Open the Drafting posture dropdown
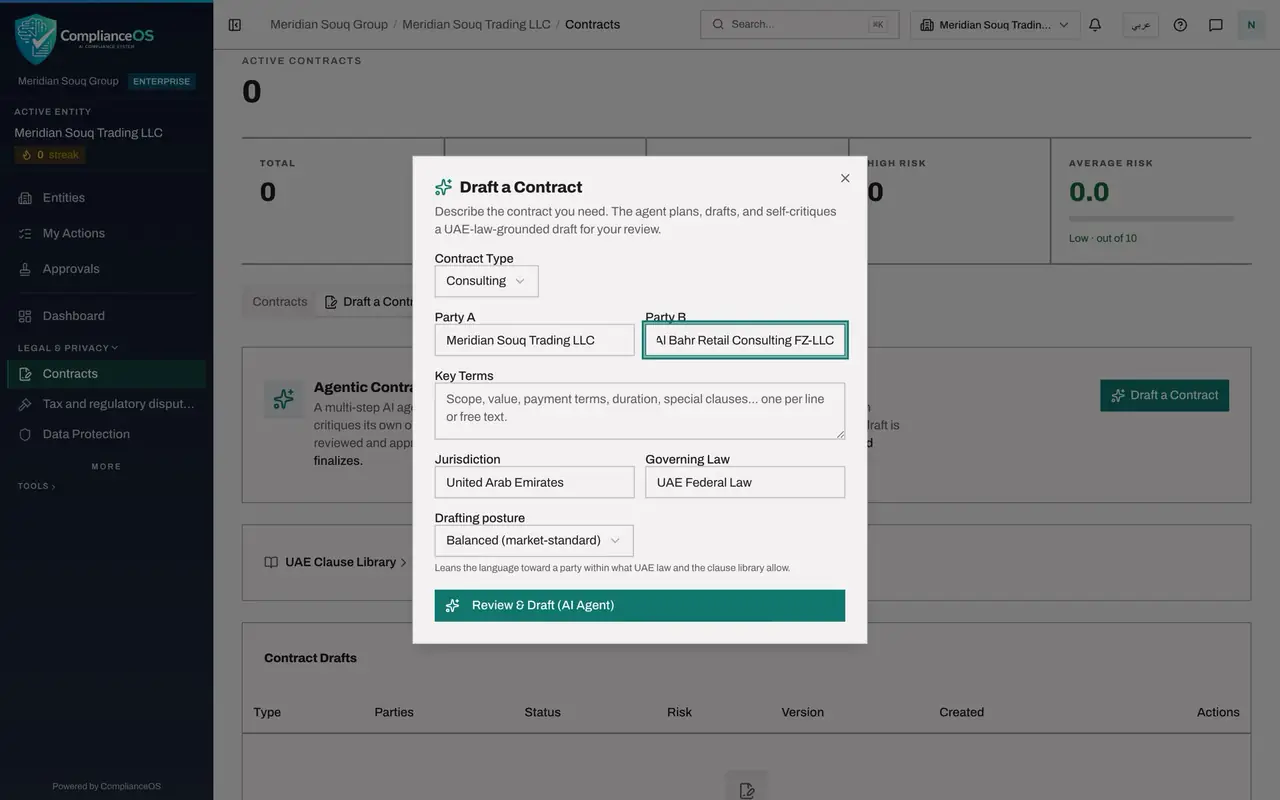The image size is (1280, 800). tap(534, 540)
